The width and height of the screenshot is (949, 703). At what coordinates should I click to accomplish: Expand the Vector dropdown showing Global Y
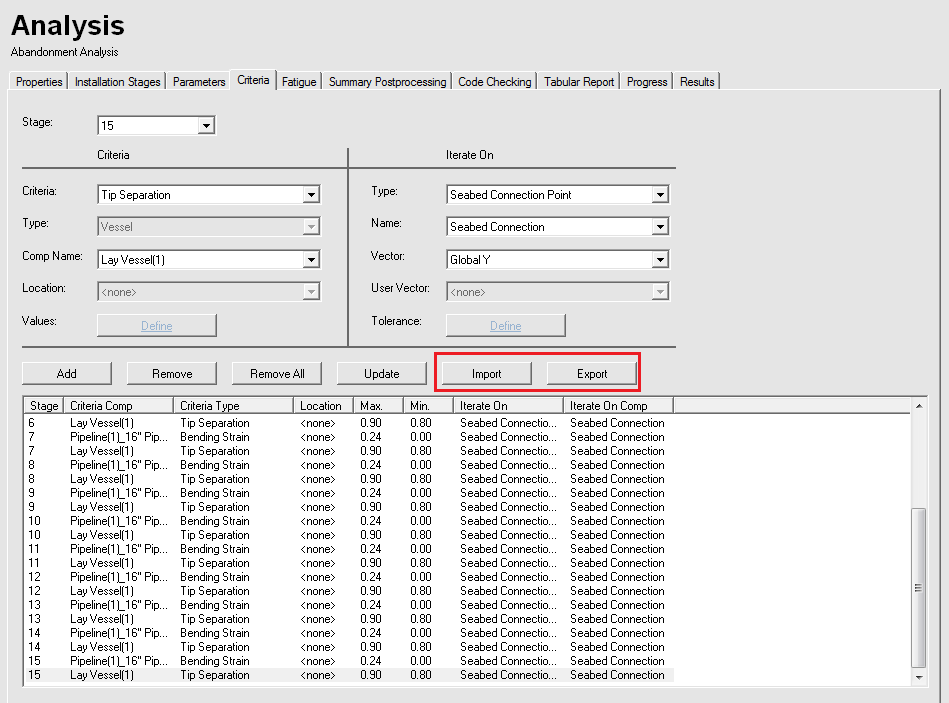(659, 260)
